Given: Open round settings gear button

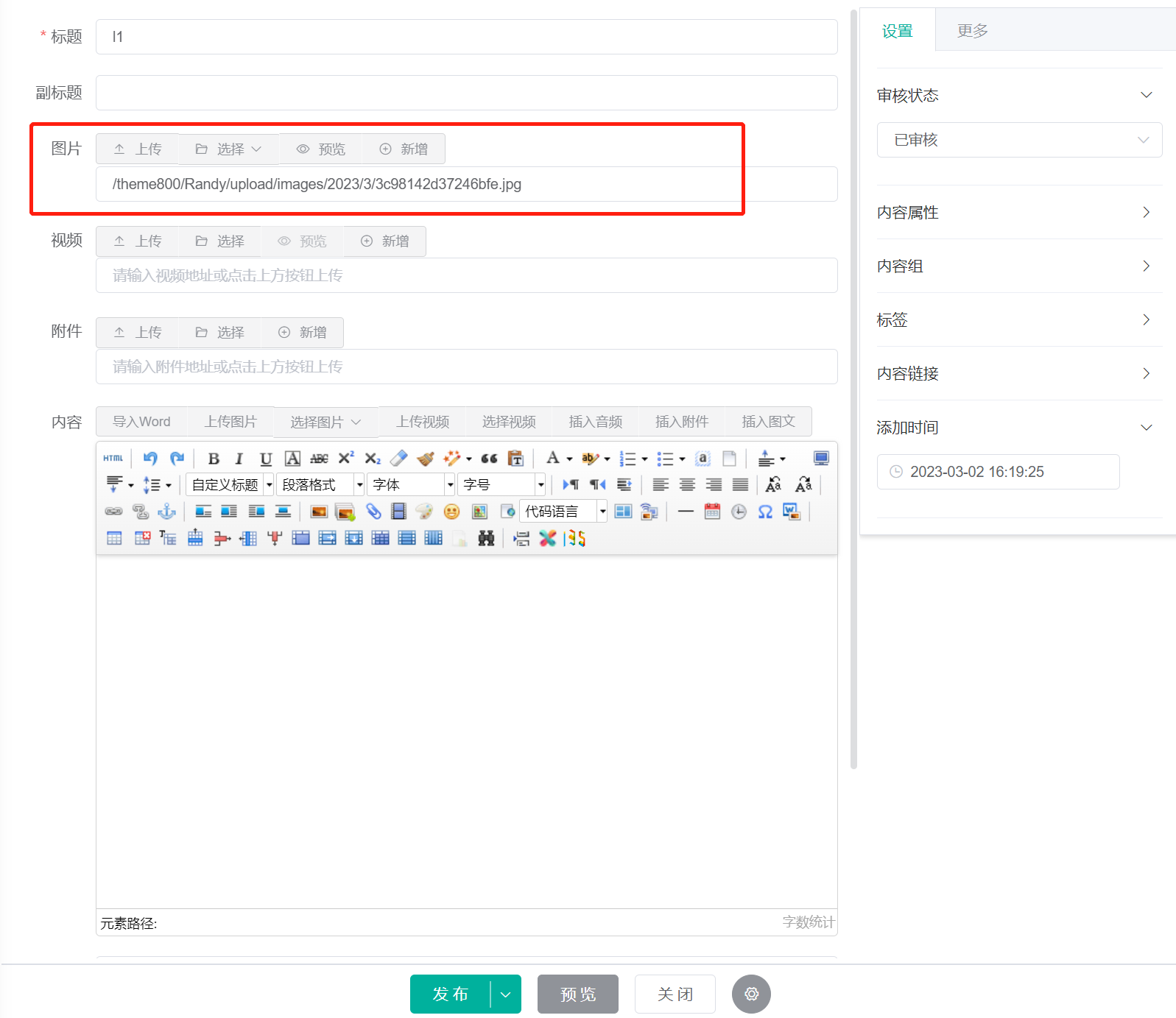Looking at the screenshot, I should coord(751,994).
